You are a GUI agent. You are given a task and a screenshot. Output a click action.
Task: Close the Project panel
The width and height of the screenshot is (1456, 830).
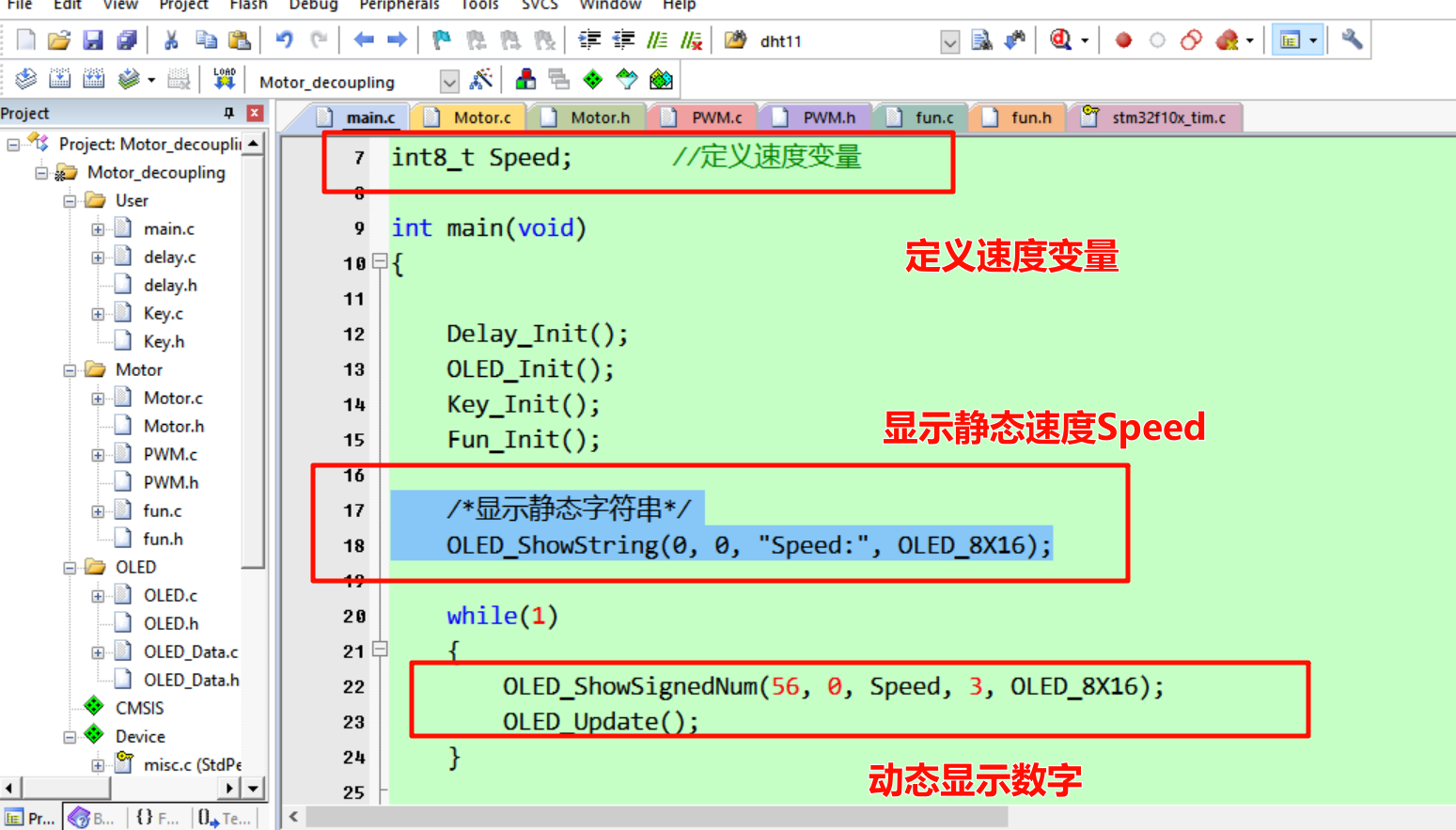tap(255, 113)
